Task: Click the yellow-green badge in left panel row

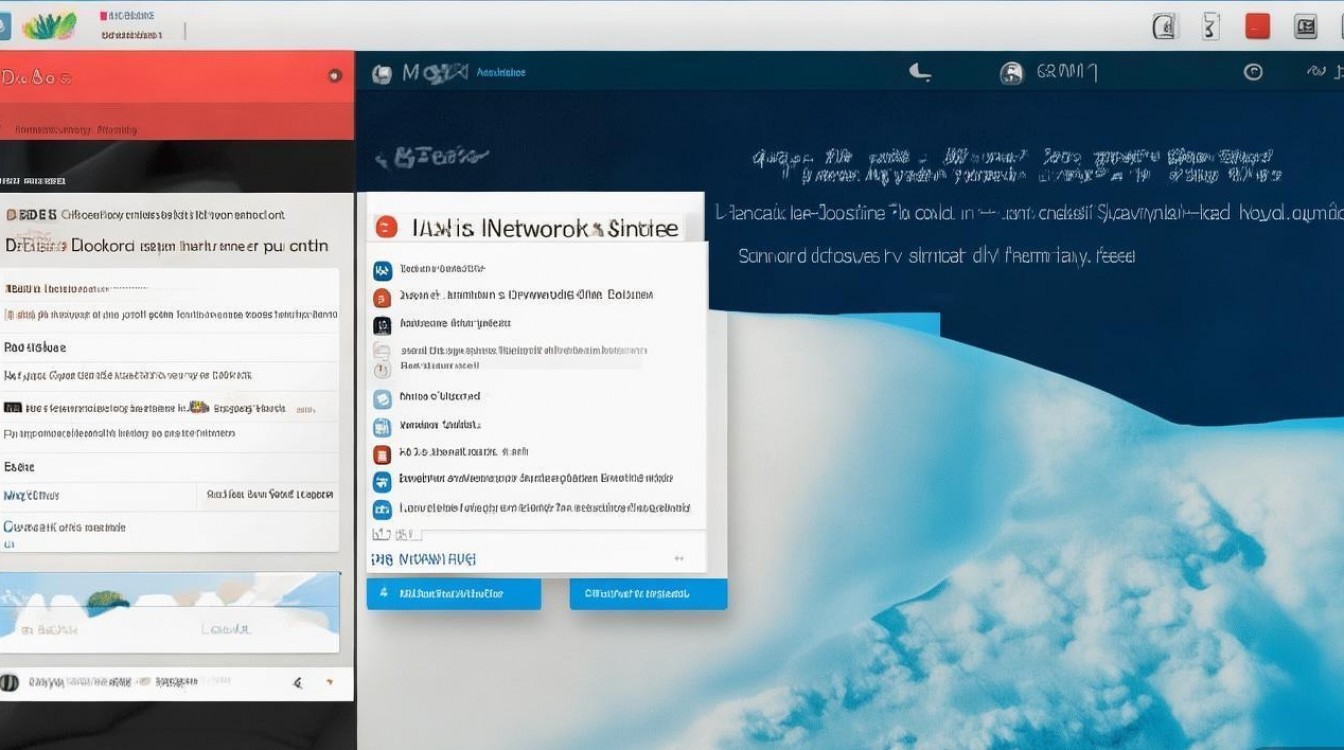Action: coord(199,408)
